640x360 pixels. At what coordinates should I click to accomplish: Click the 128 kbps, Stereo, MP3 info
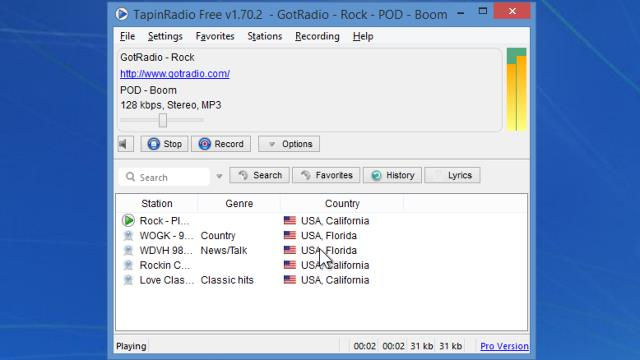click(171, 105)
